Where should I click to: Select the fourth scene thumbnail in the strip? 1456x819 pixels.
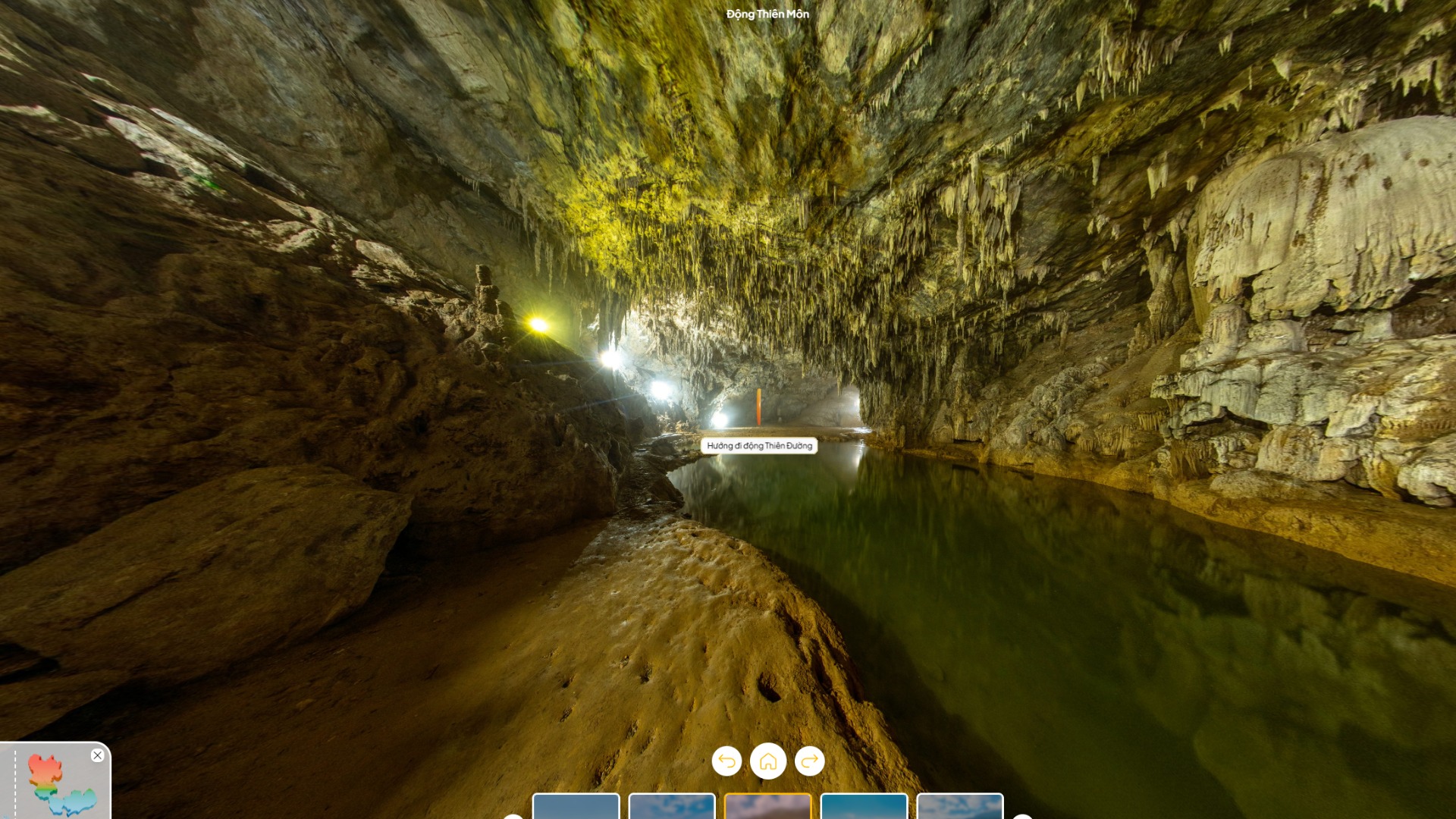[x=864, y=806]
